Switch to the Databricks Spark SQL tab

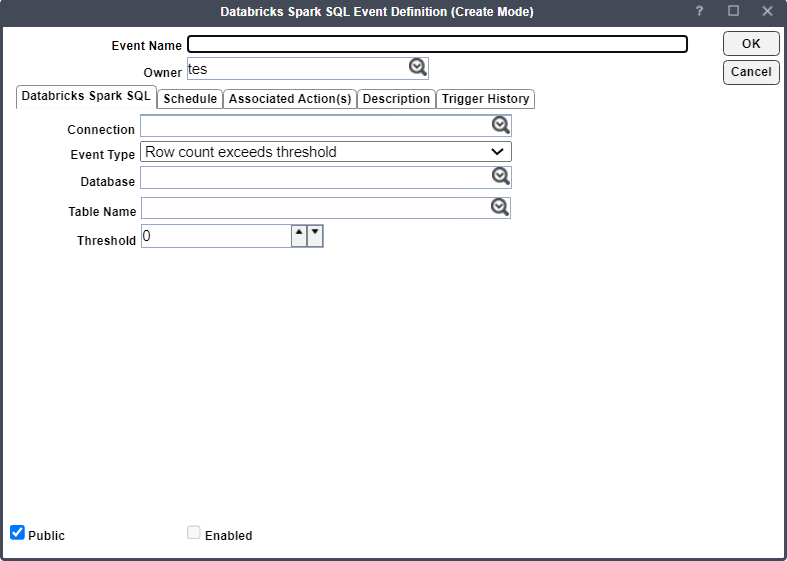86,96
